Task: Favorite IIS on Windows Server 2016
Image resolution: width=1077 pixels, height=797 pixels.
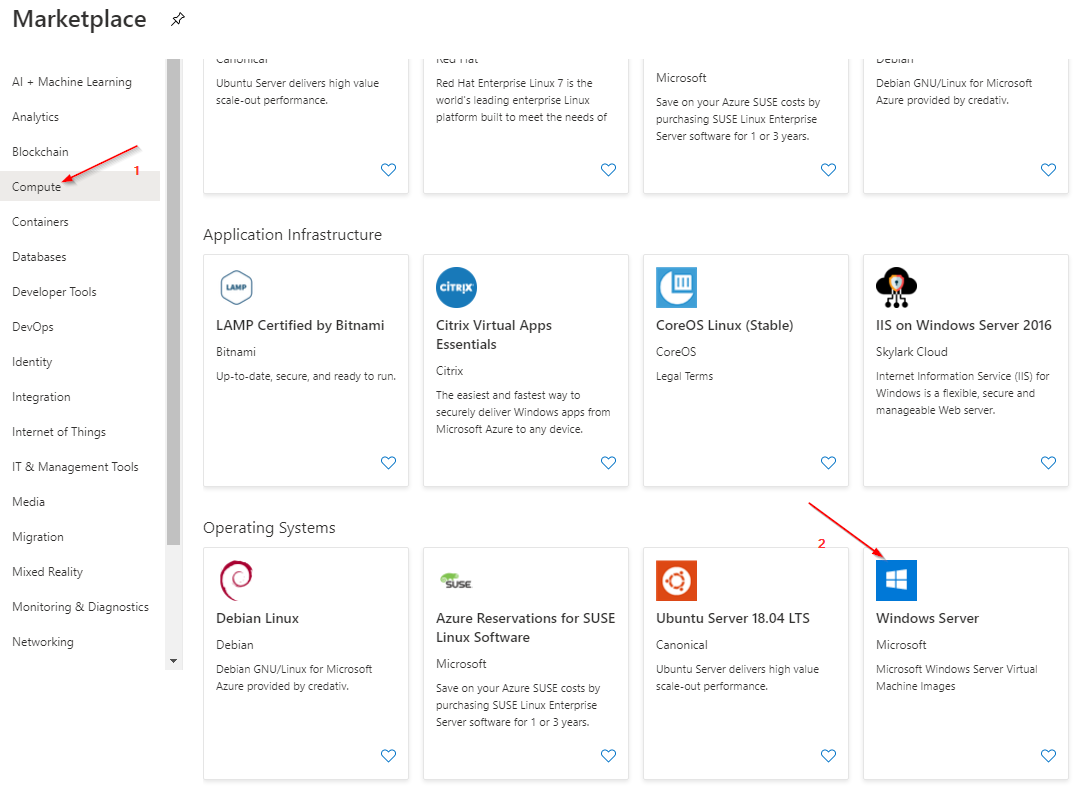Action: 1048,462
